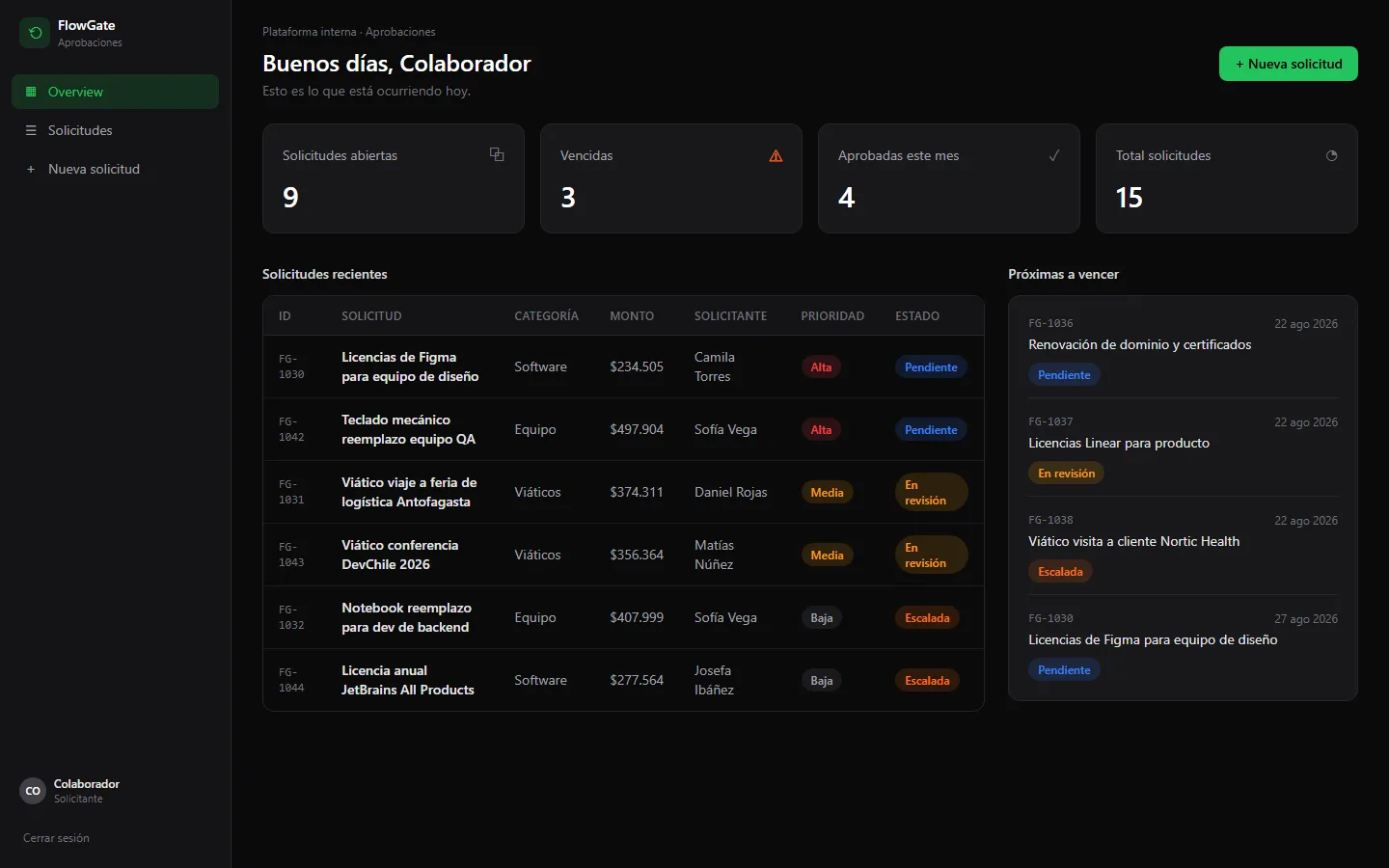Click FG-1030 card in Próximas a vencer
Screen dimensions: 1389x868
1183,644
